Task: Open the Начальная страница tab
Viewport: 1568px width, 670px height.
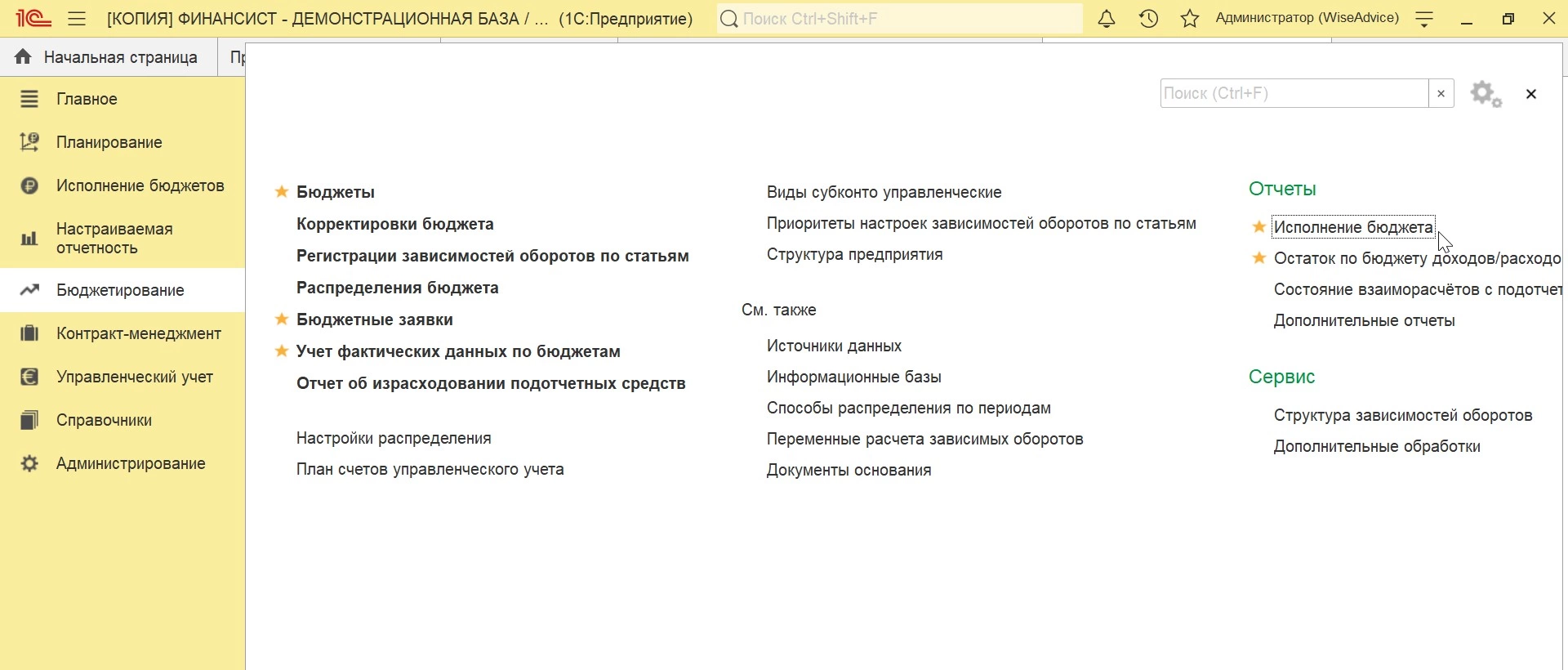Action: (109, 57)
